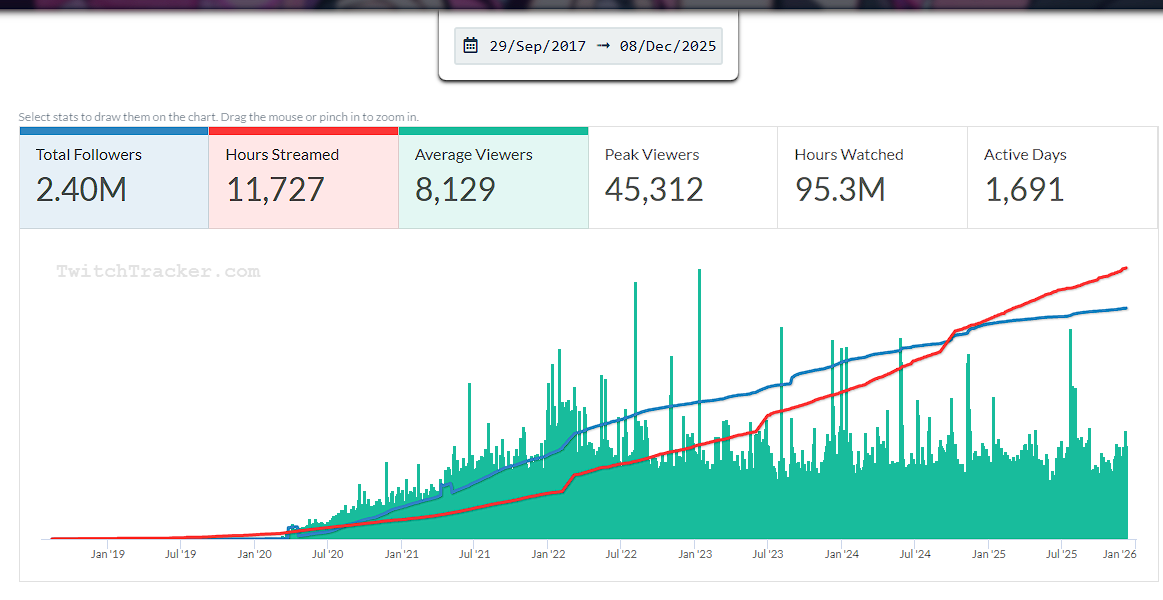Click the 8,129 average viewers value

[455, 190]
